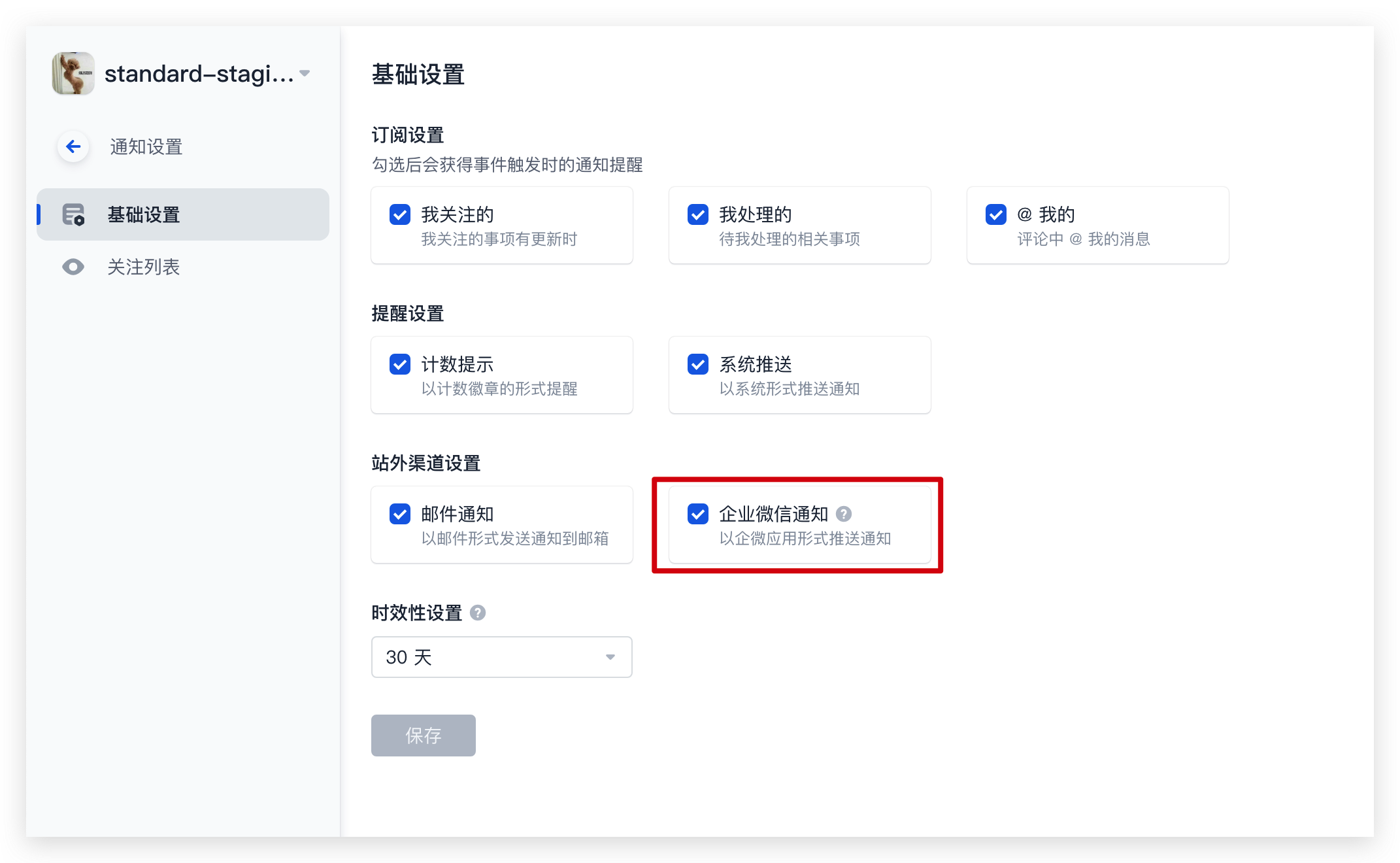Click the 以邮件形式发送通知到邮箱 description
The height and width of the screenshot is (863, 1400).
(515, 539)
